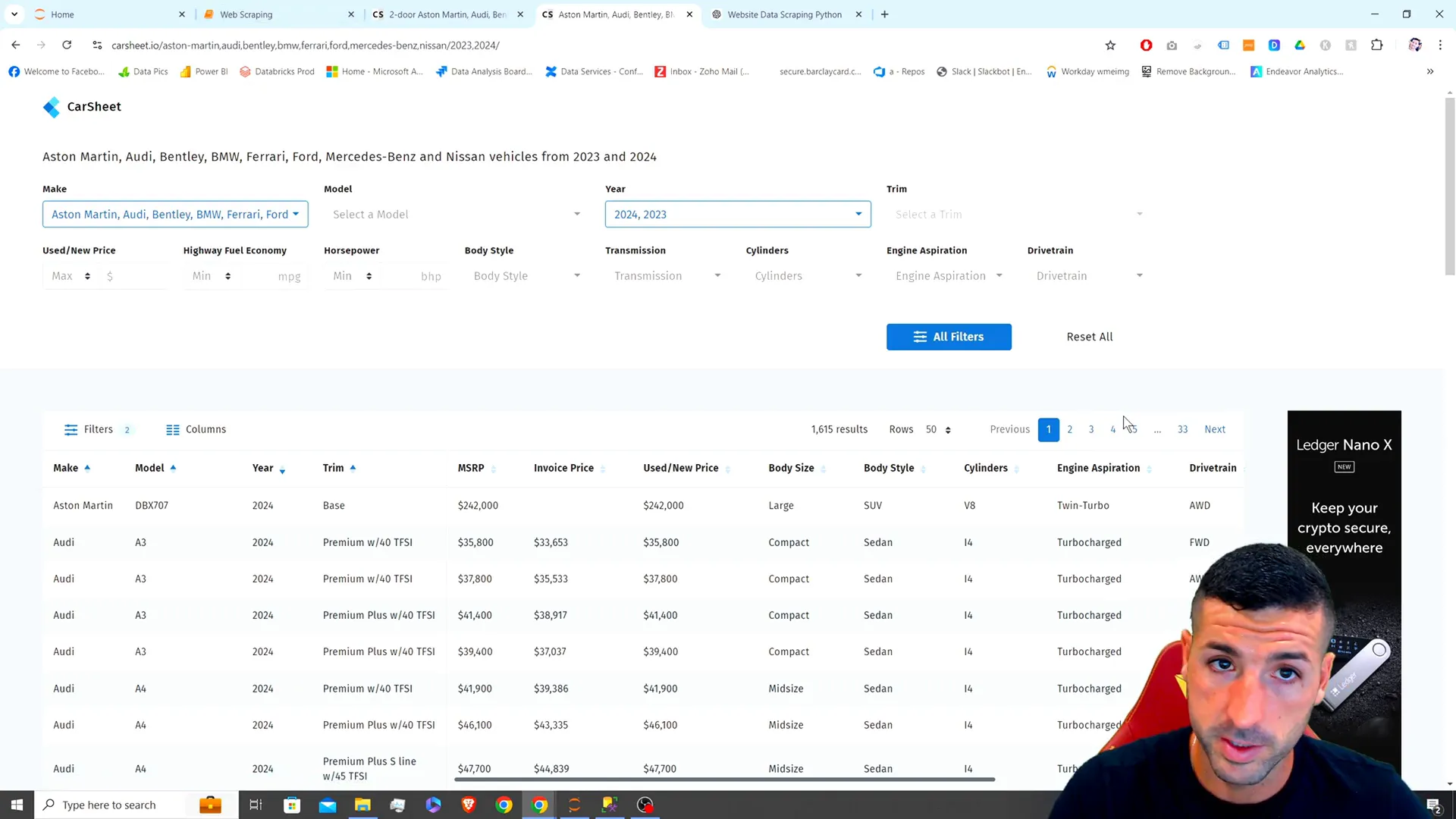This screenshot has width=1456, height=819.
Task: Click the table horizontal scrollbar
Action: pos(724,780)
